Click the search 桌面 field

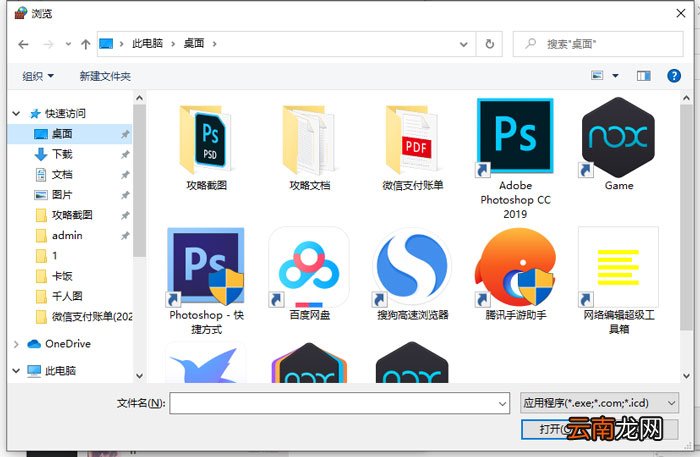[x=598, y=44]
